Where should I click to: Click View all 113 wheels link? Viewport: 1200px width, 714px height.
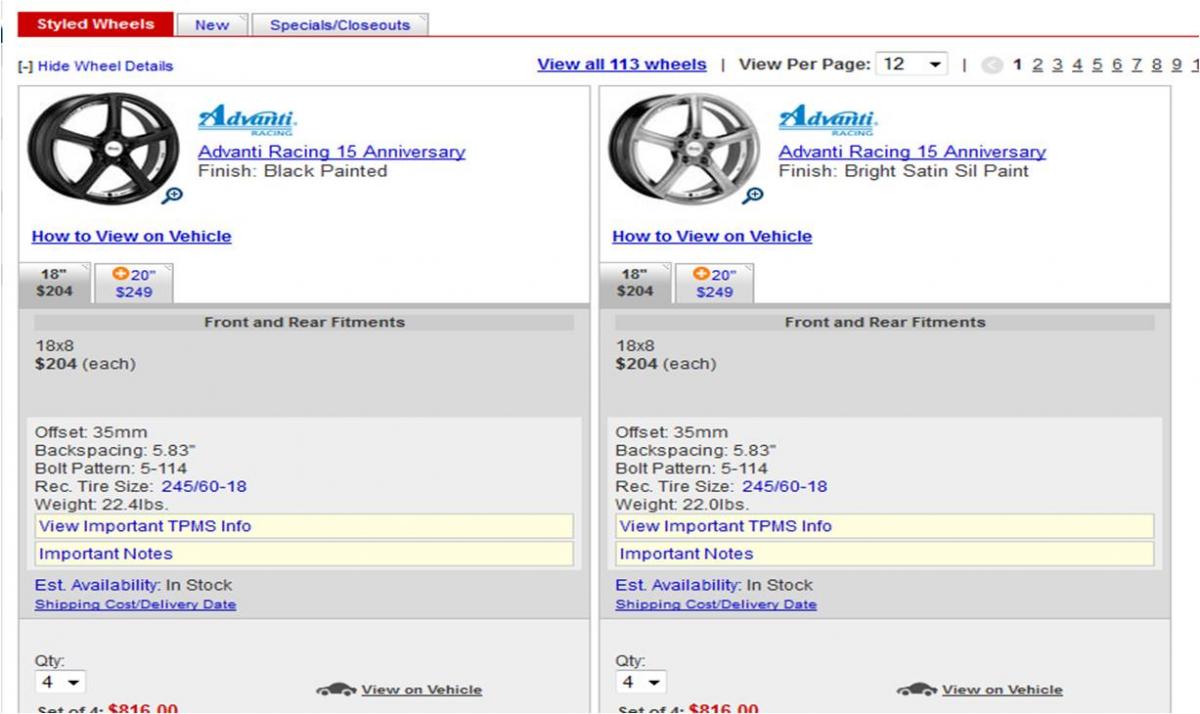pos(622,64)
